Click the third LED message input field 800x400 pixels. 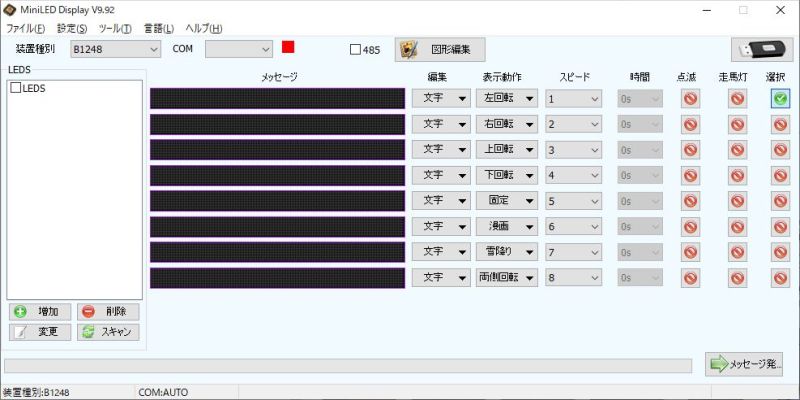277,149
